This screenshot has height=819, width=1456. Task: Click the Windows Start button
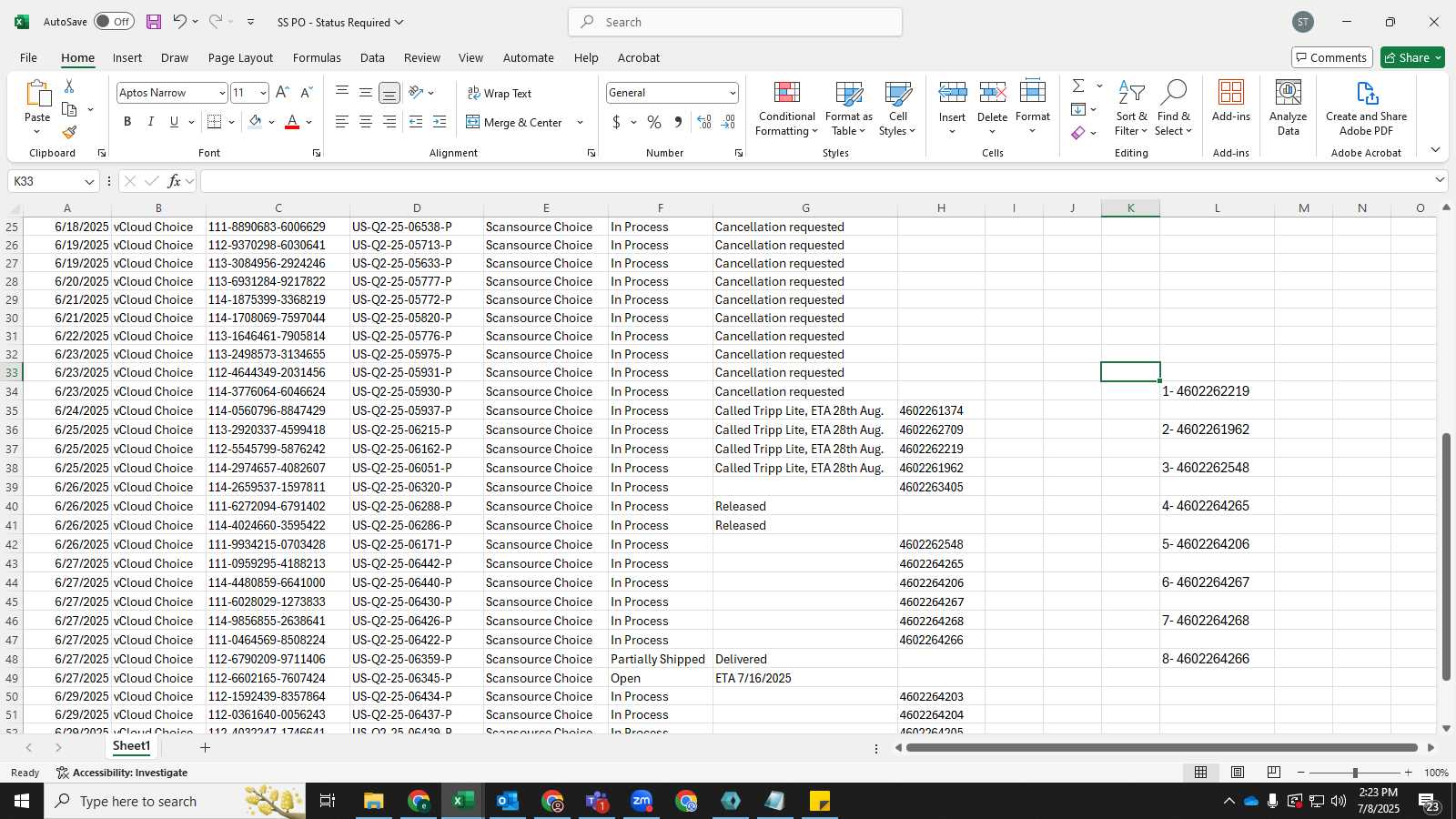point(22,801)
